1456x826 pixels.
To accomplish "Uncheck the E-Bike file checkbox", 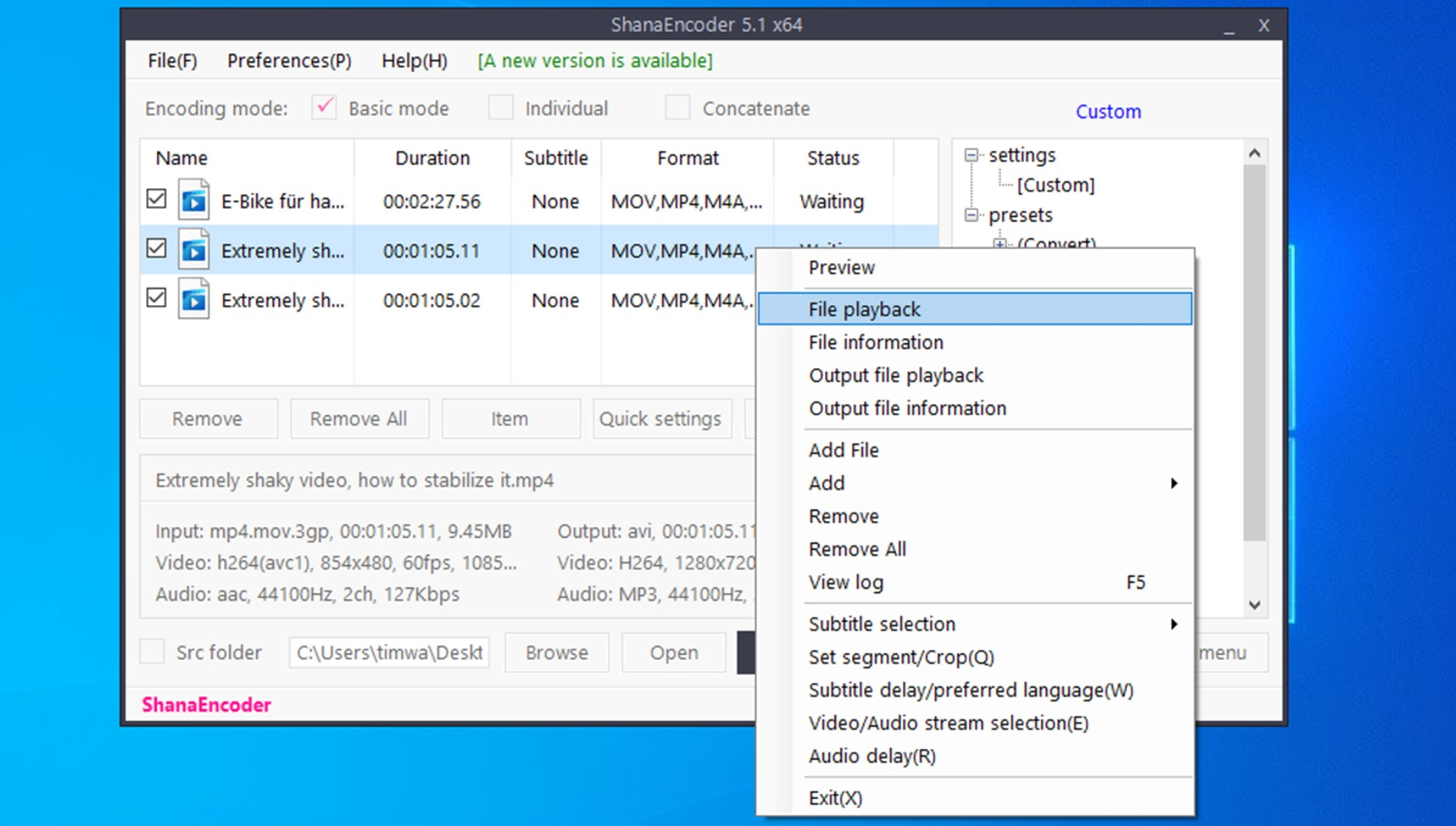I will tap(157, 199).
